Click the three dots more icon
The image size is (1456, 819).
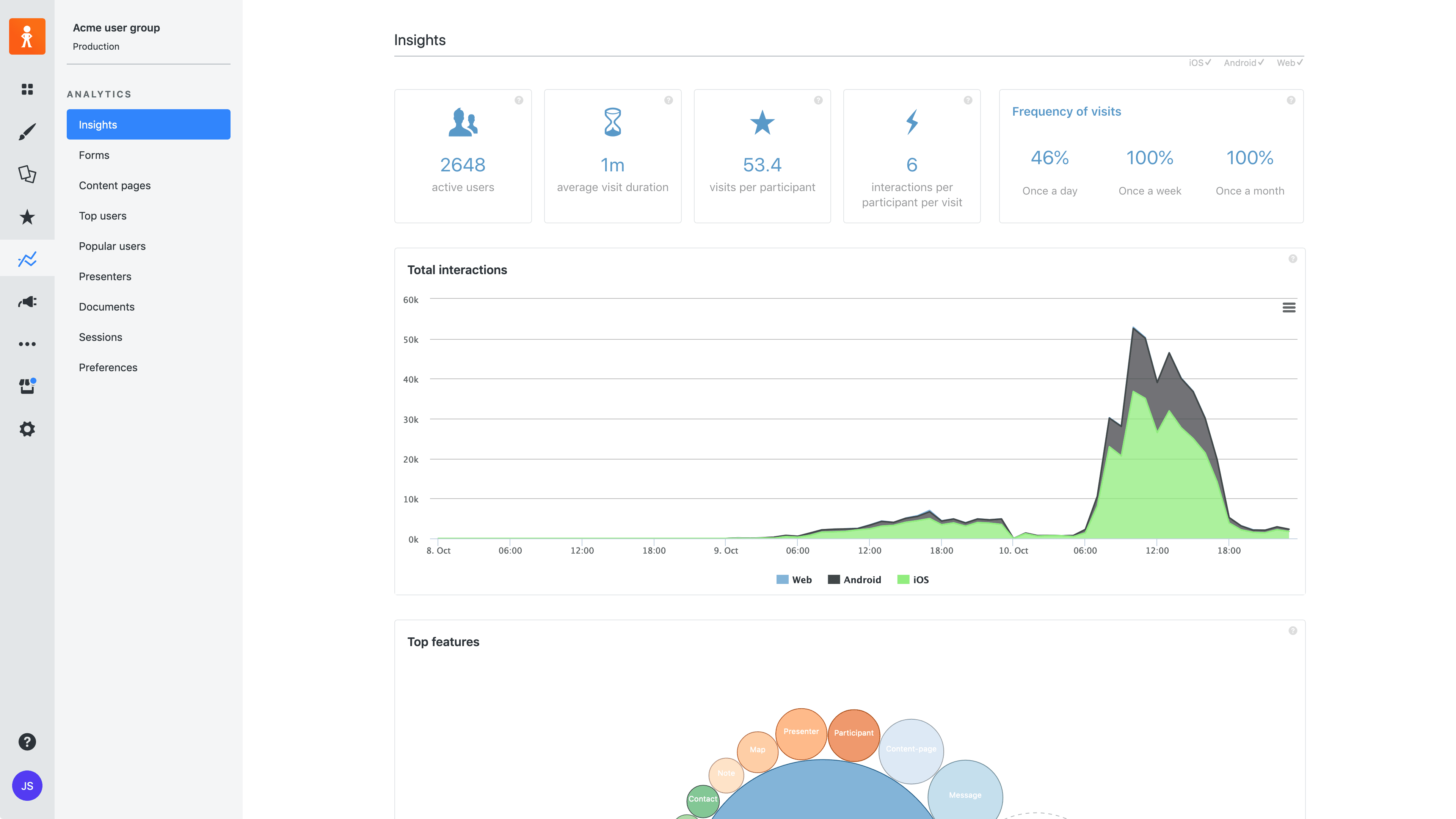coord(27,344)
